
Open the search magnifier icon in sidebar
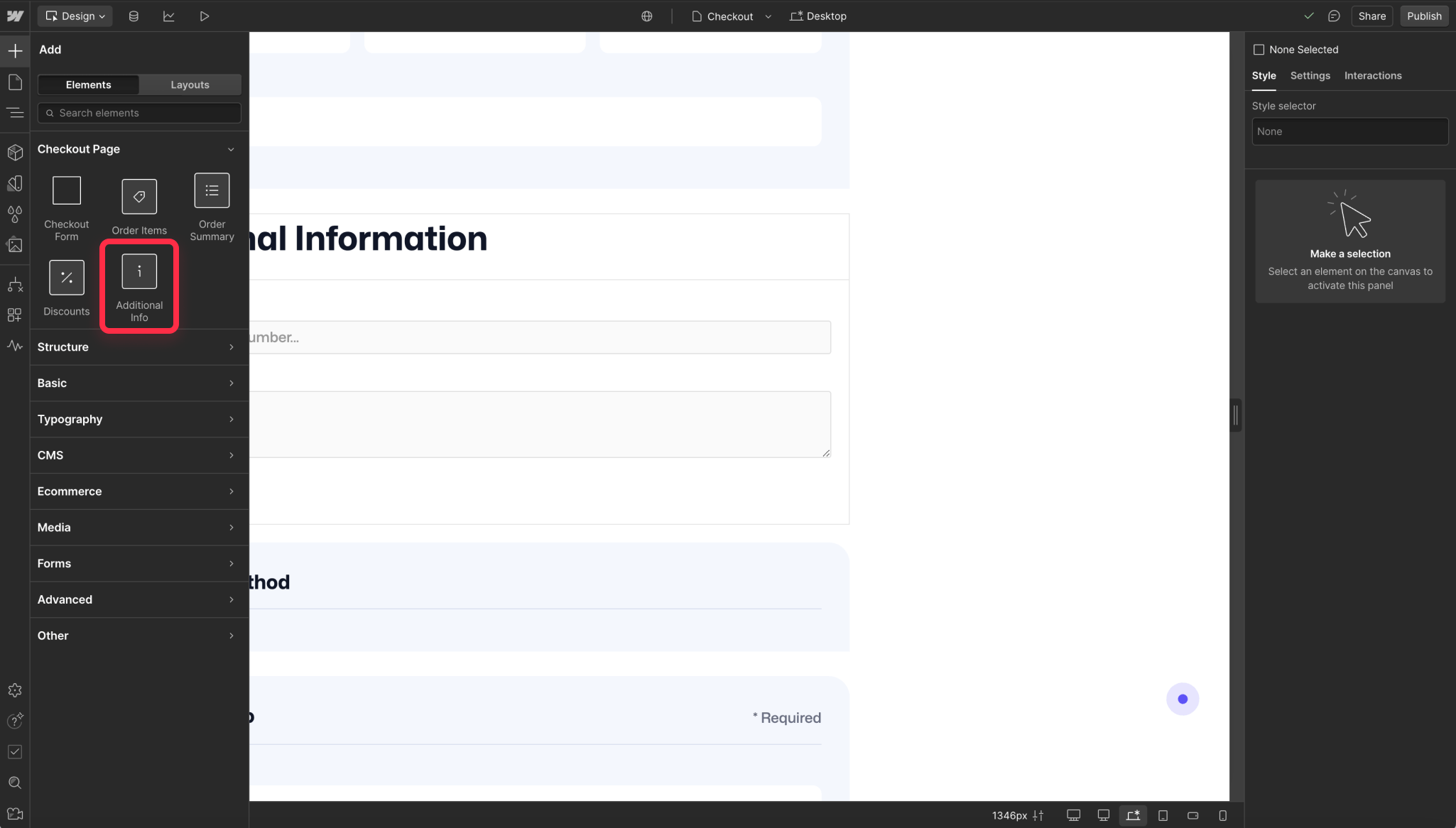[x=15, y=783]
